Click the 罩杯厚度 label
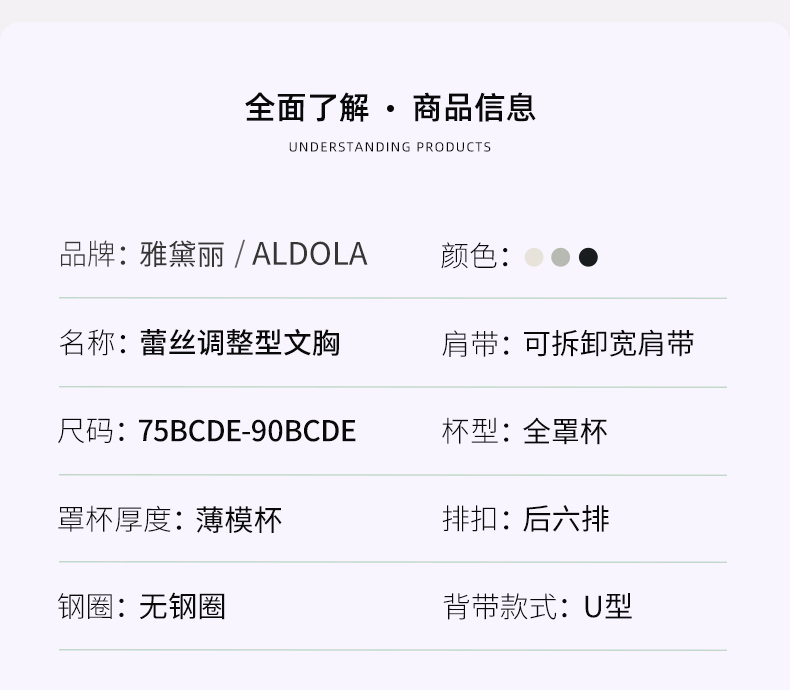 click(114, 519)
